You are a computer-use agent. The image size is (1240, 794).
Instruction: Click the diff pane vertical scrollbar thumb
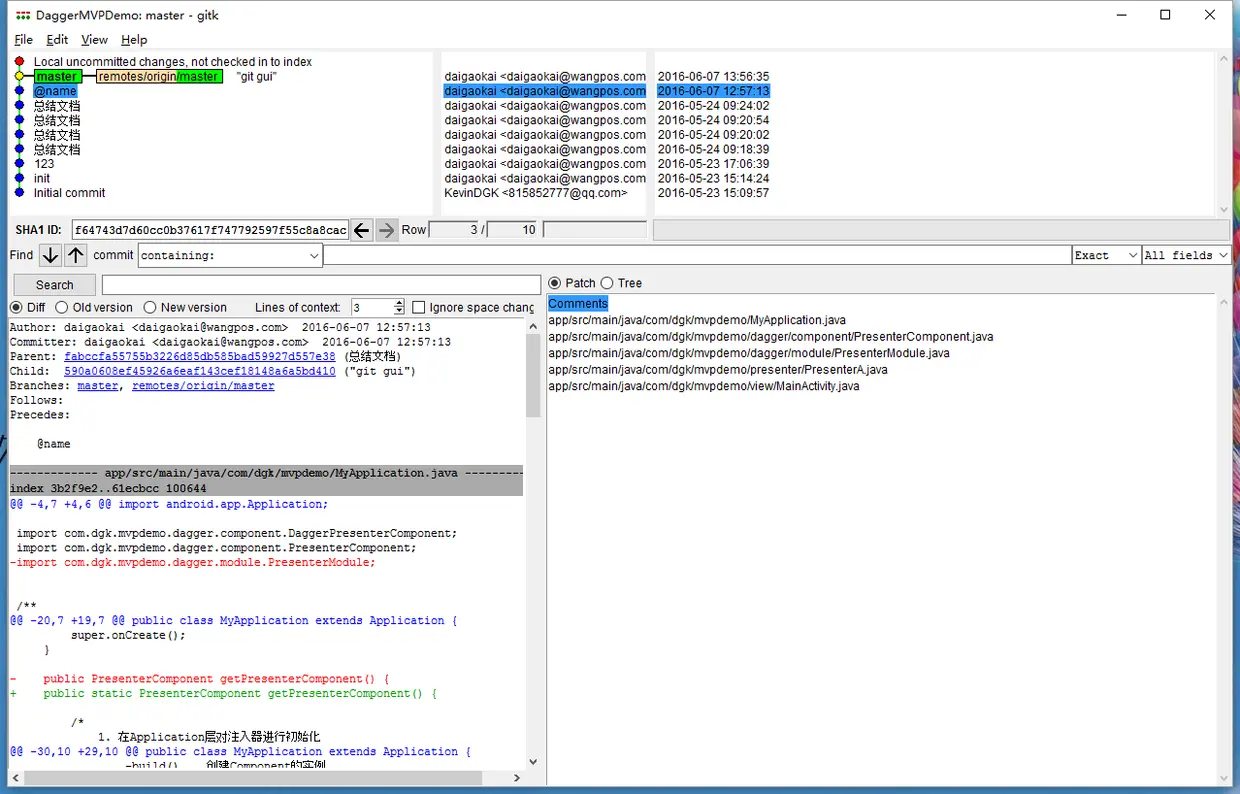tap(533, 375)
